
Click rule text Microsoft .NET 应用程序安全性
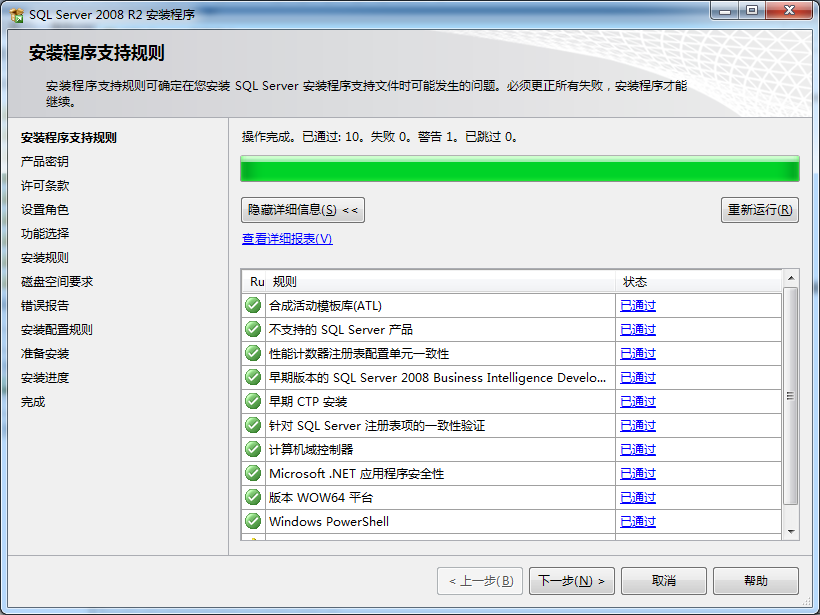(x=357, y=474)
